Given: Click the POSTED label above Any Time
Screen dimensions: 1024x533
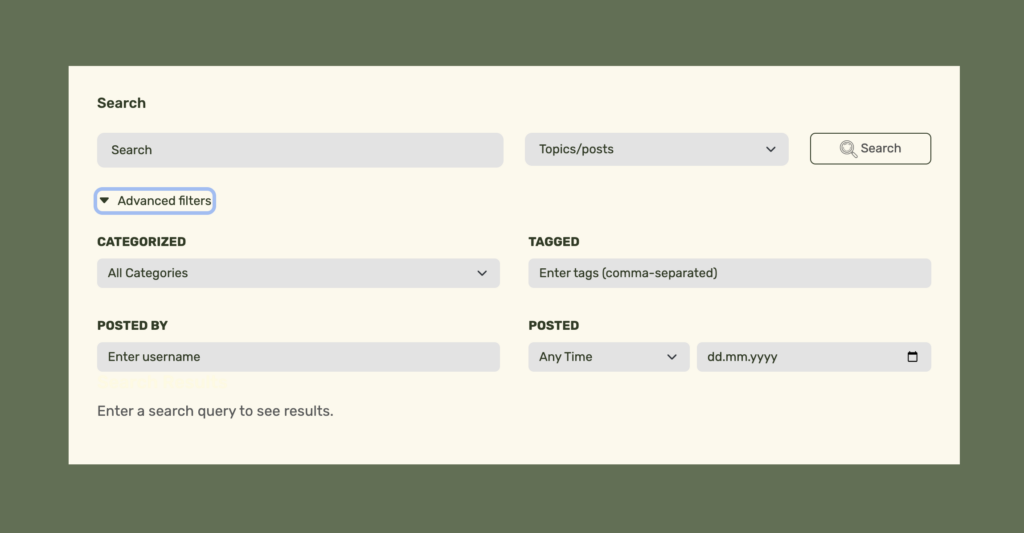Looking at the screenshot, I should pos(554,326).
